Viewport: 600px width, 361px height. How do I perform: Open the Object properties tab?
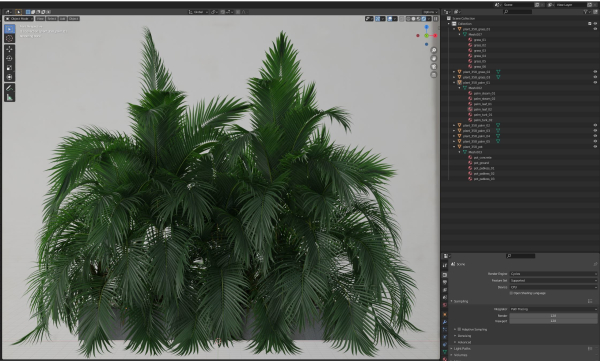(445, 314)
